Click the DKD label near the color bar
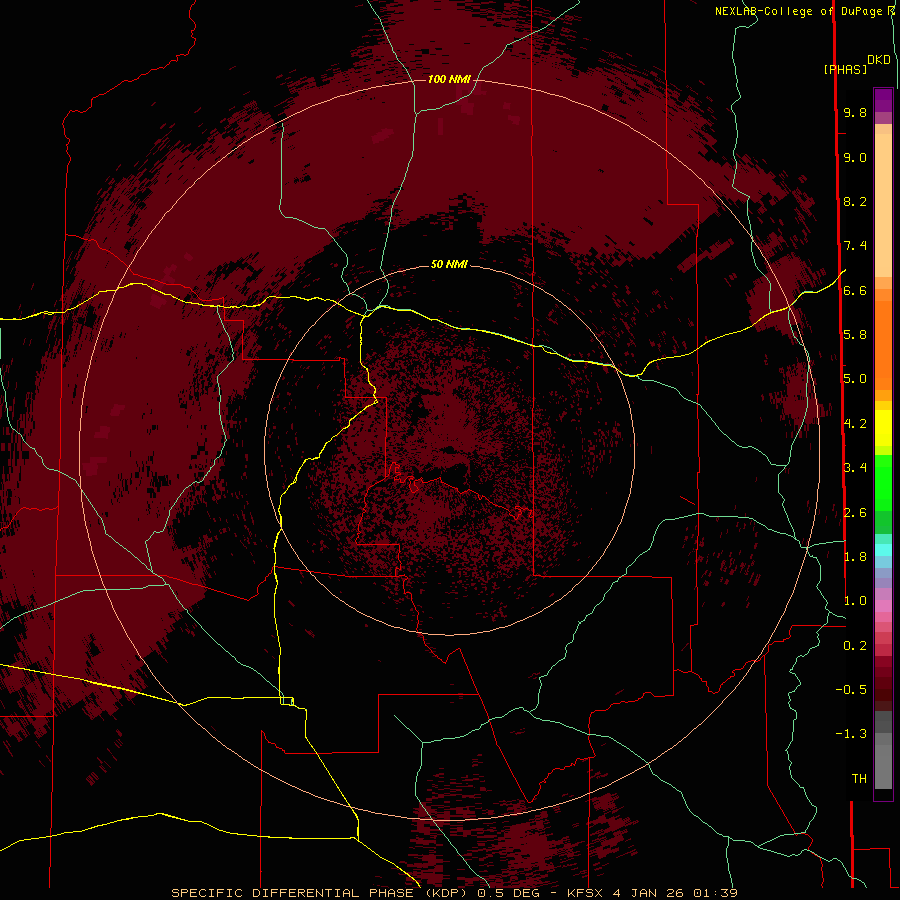Screen dimensions: 900x900 (879, 59)
